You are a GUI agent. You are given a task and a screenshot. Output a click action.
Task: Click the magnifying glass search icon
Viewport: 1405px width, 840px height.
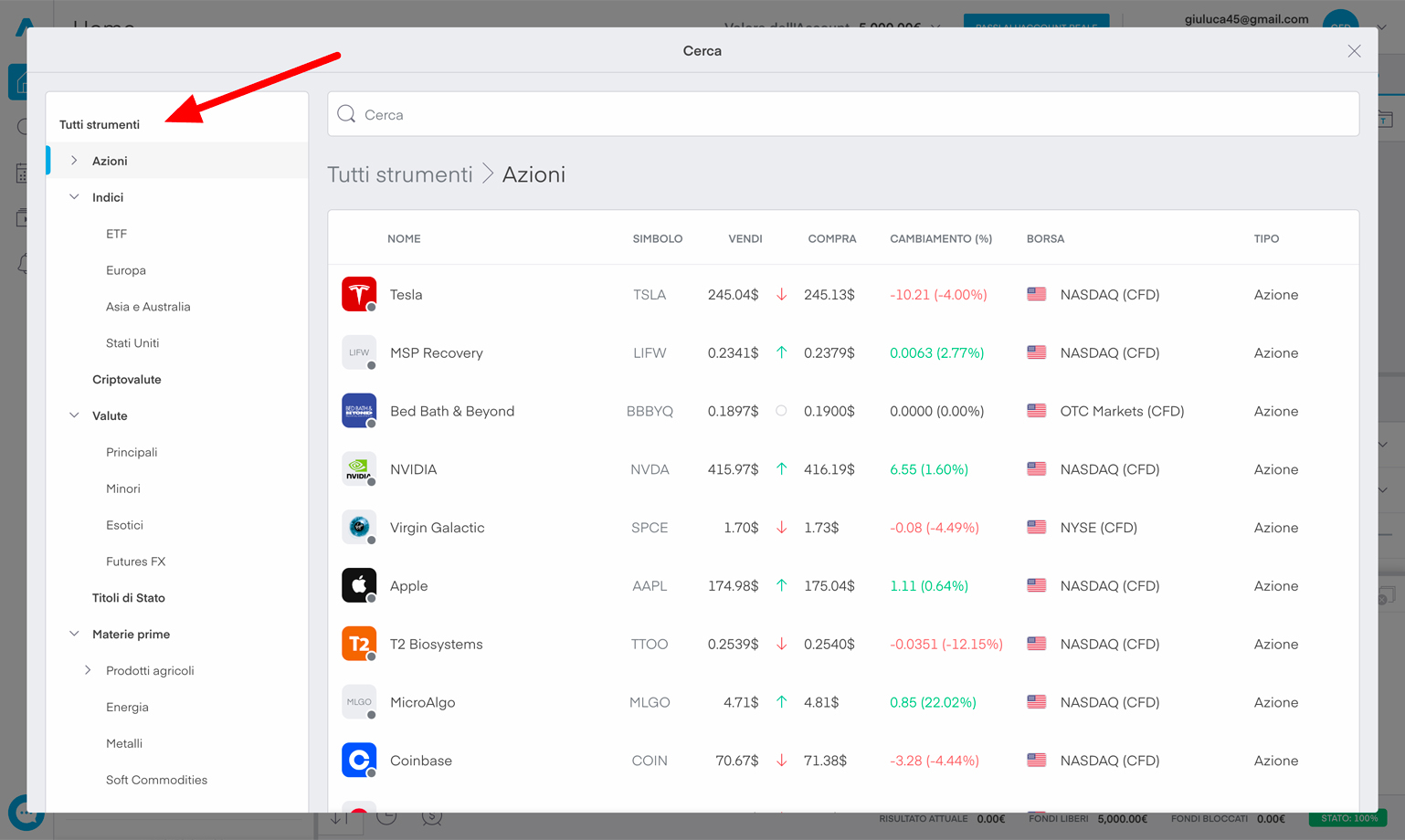tap(346, 114)
